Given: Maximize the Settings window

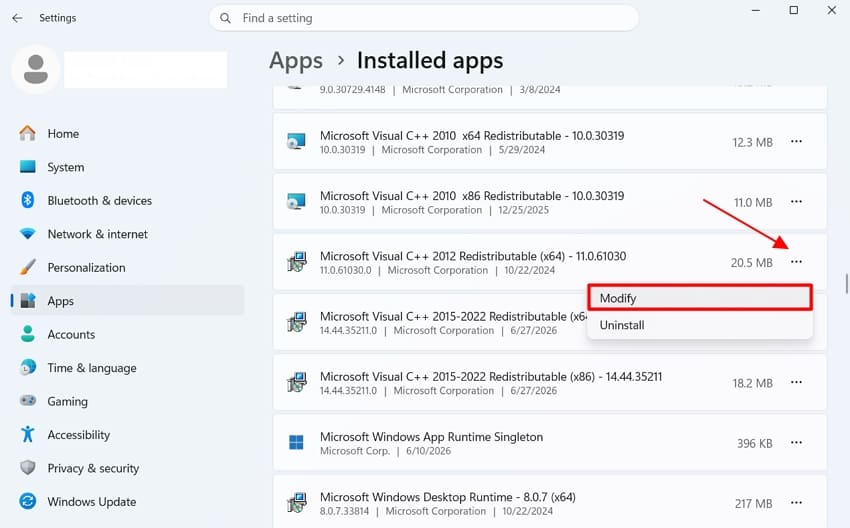Looking at the screenshot, I should pos(794,10).
